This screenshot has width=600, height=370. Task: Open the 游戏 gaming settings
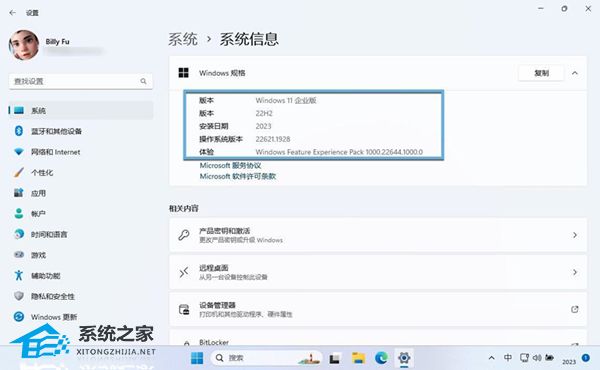click(80, 255)
